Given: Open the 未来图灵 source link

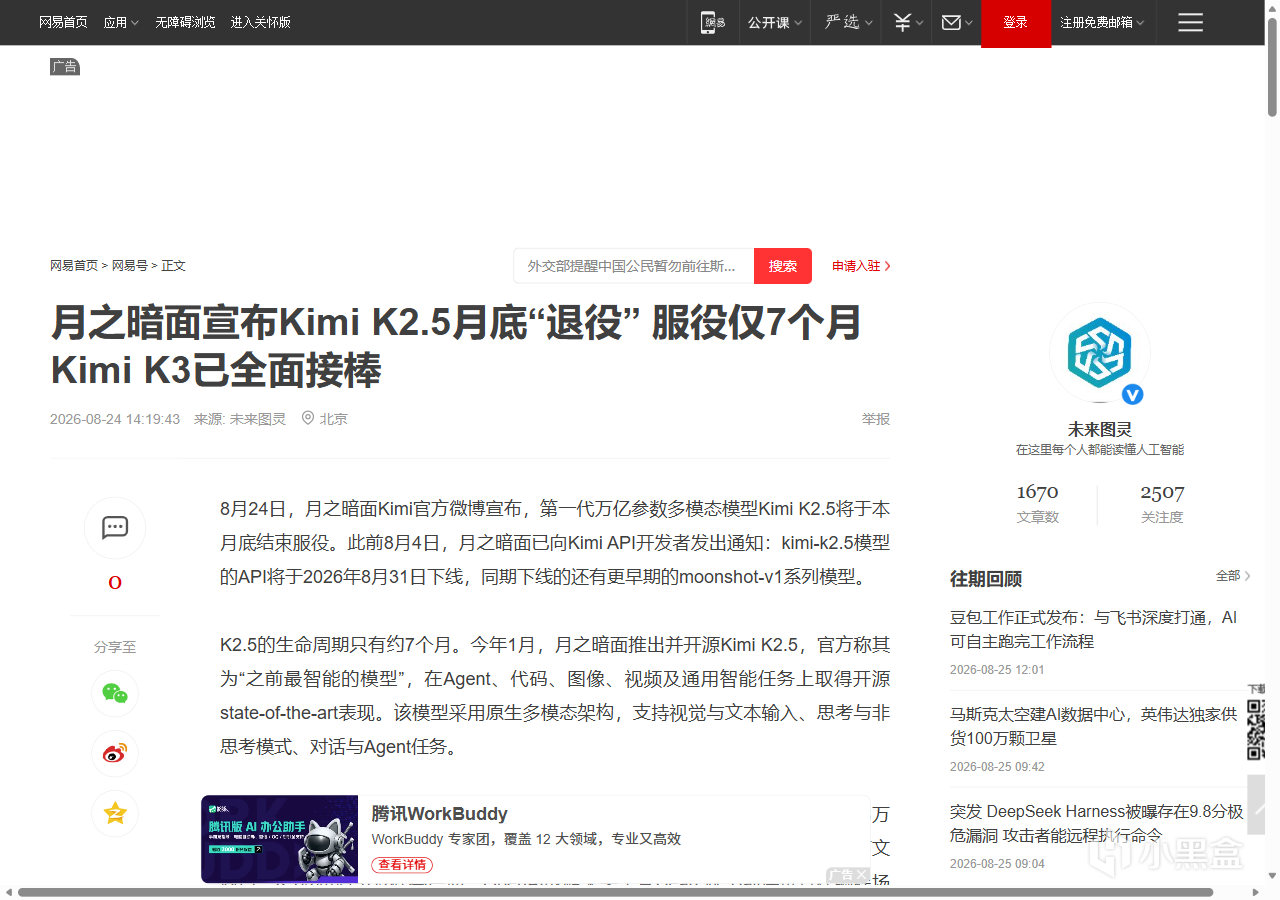Looking at the screenshot, I should tap(258, 419).
